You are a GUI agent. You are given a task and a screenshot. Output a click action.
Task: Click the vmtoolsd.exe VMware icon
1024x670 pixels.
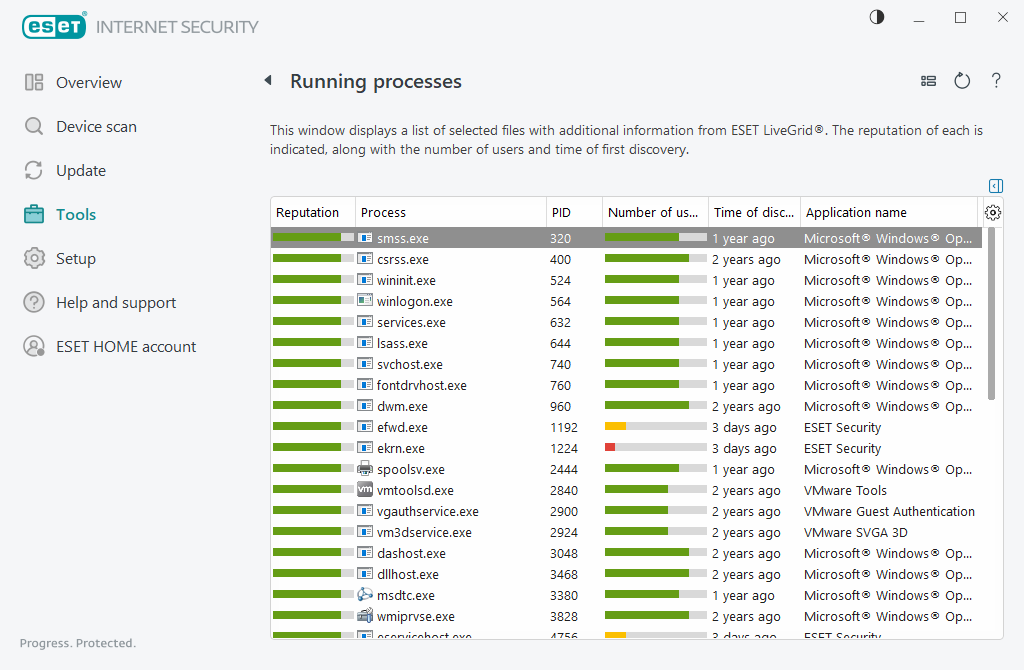pos(365,490)
